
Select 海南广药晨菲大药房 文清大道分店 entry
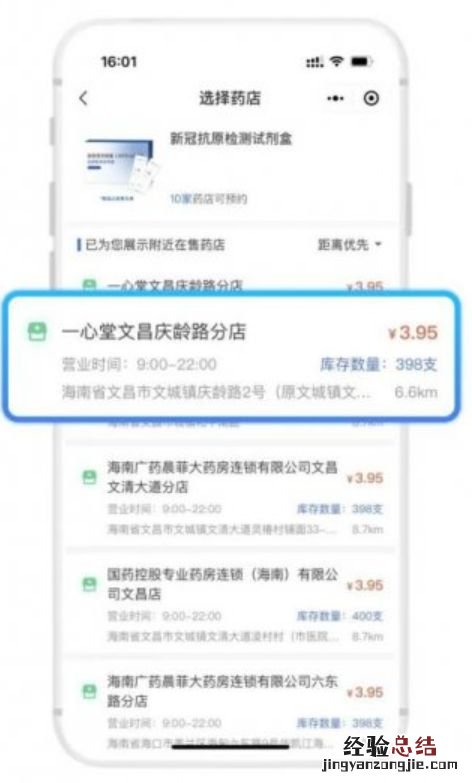click(231, 497)
